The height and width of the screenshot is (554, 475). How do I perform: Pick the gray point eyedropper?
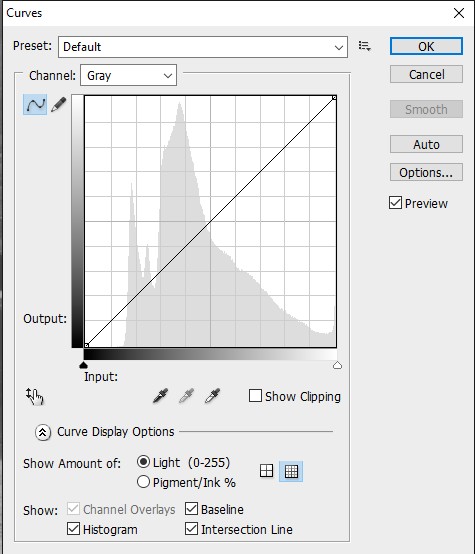(186, 396)
